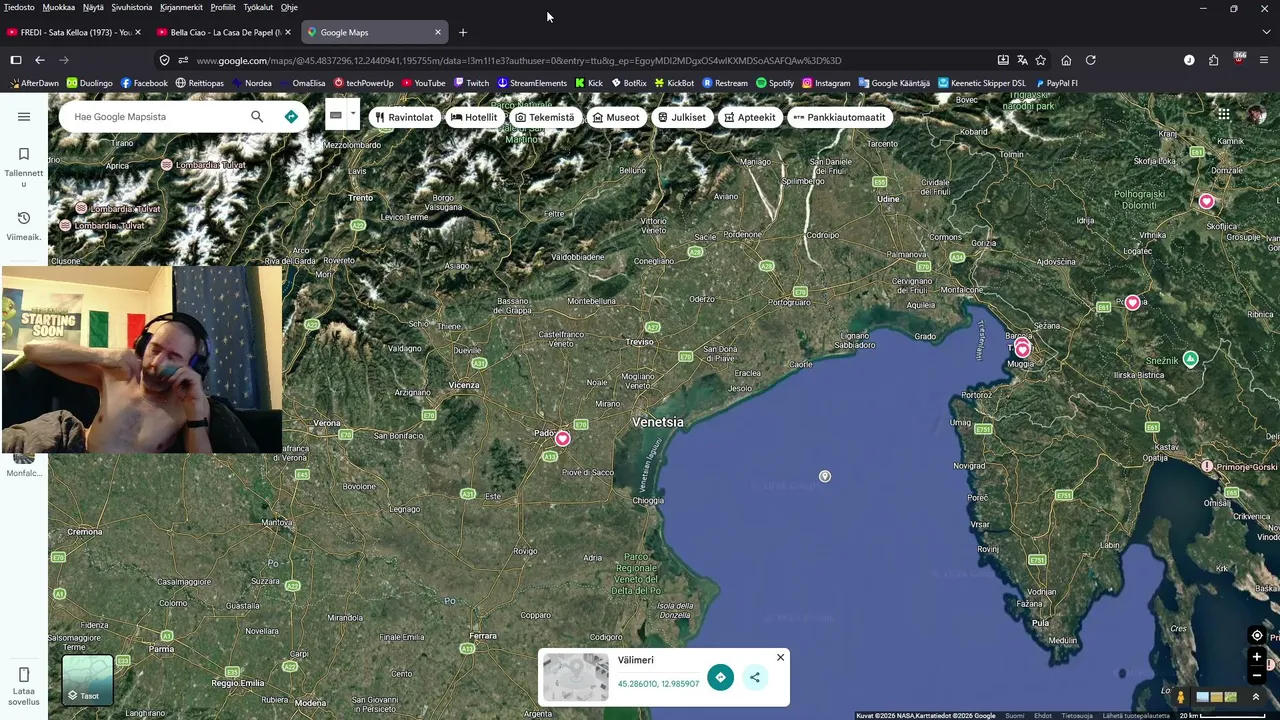Screen dimensions: 1280x720
Task: Click the Välimeri card thumbnail image
Action: click(575, 677)
